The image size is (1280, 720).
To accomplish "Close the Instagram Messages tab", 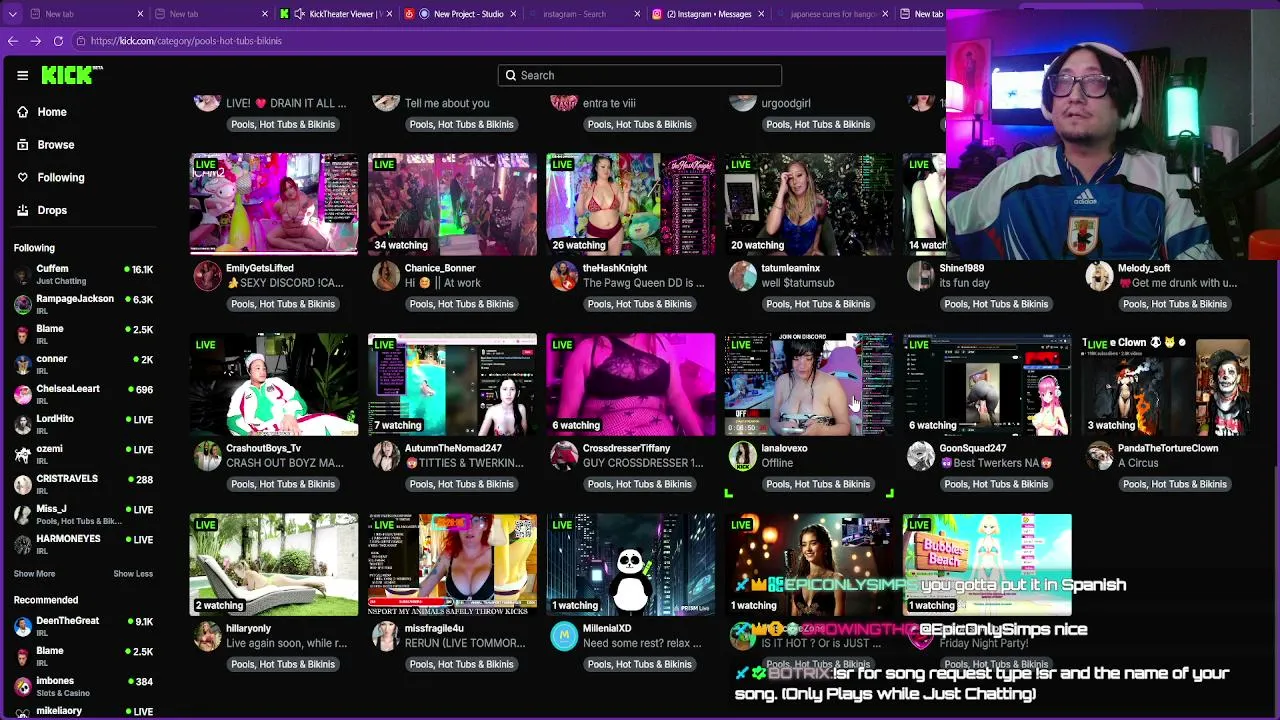I will click(761, 14).
